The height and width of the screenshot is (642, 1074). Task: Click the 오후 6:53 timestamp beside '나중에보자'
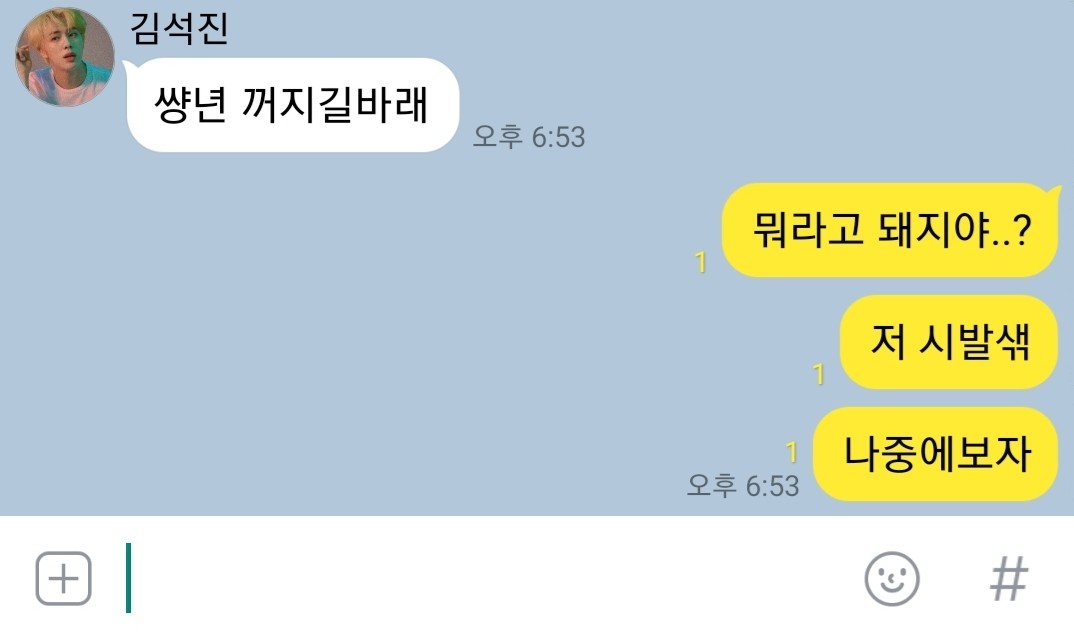click(742, 485)
